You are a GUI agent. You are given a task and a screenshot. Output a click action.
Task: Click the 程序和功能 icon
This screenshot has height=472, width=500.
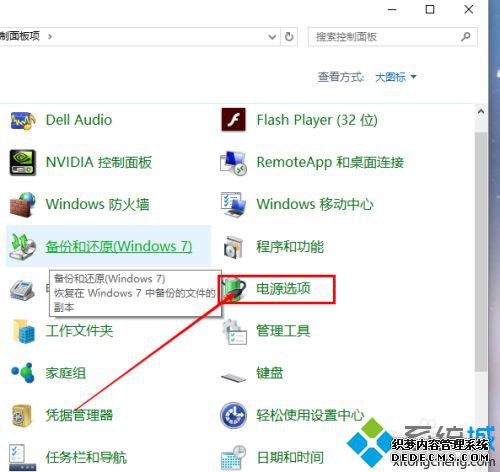(x=233, y=247)
